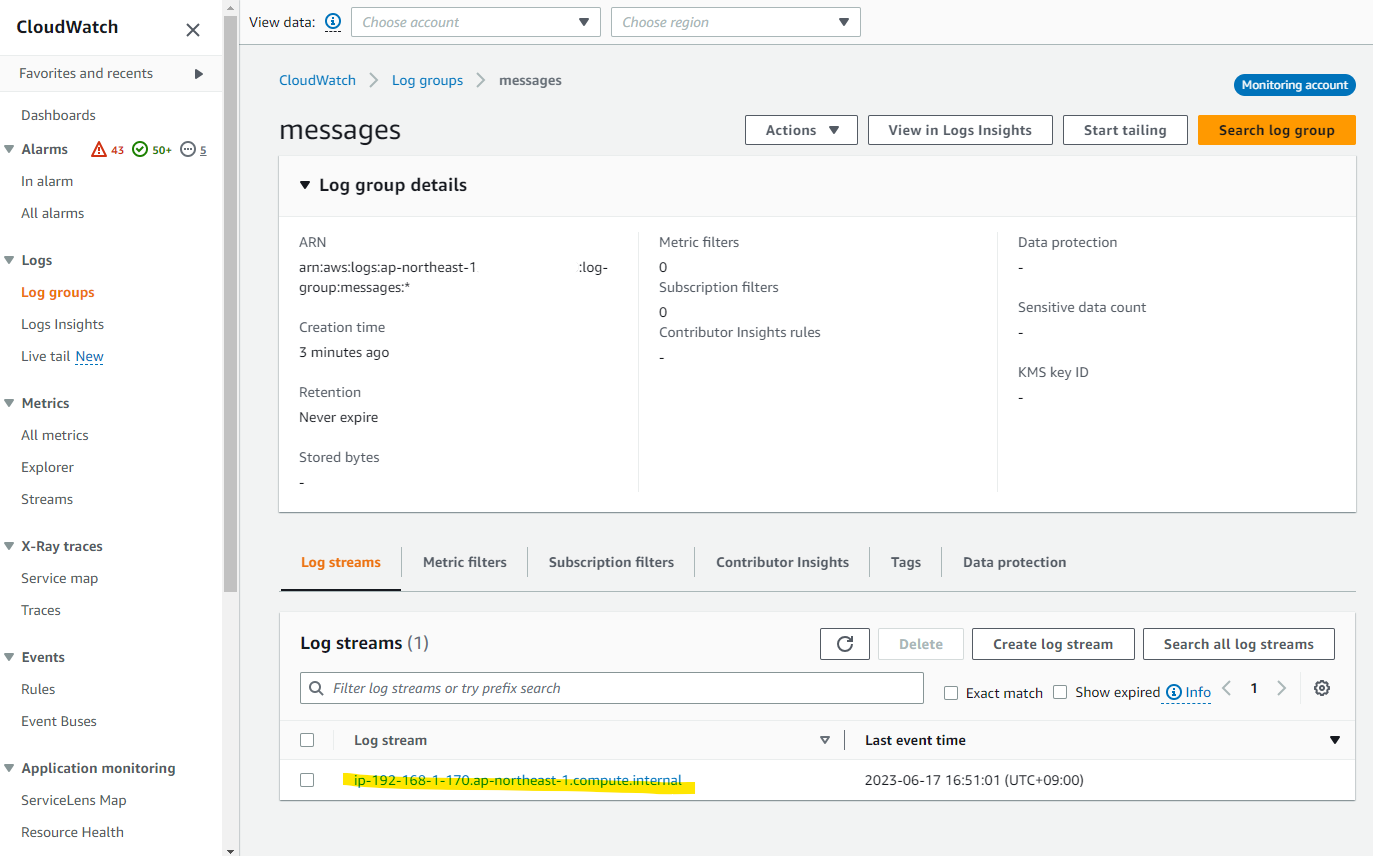Switch to the Data protection tab
Viewport: 1373px width, 856px height.
(x=1014, y=562)
